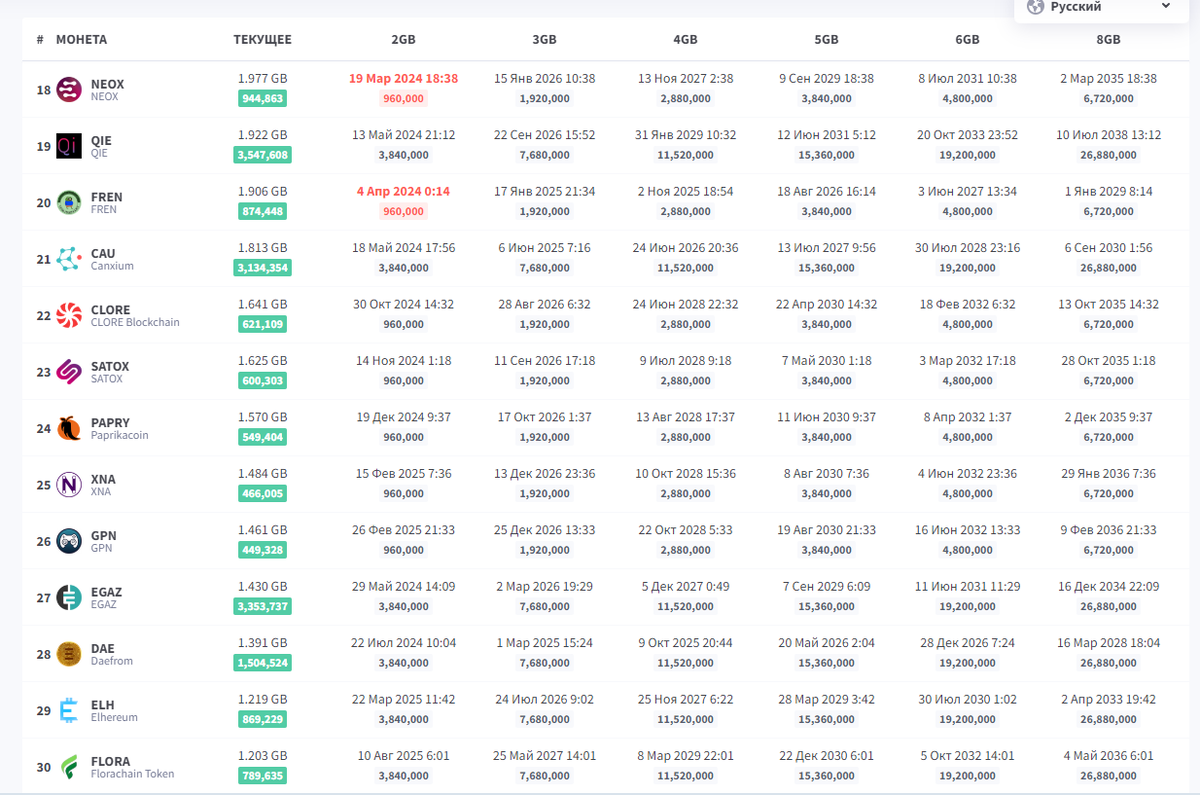Click the globe icon beside Русский
The height and width of the screenshot is (795, 1200).
[x=1034, y=6]
